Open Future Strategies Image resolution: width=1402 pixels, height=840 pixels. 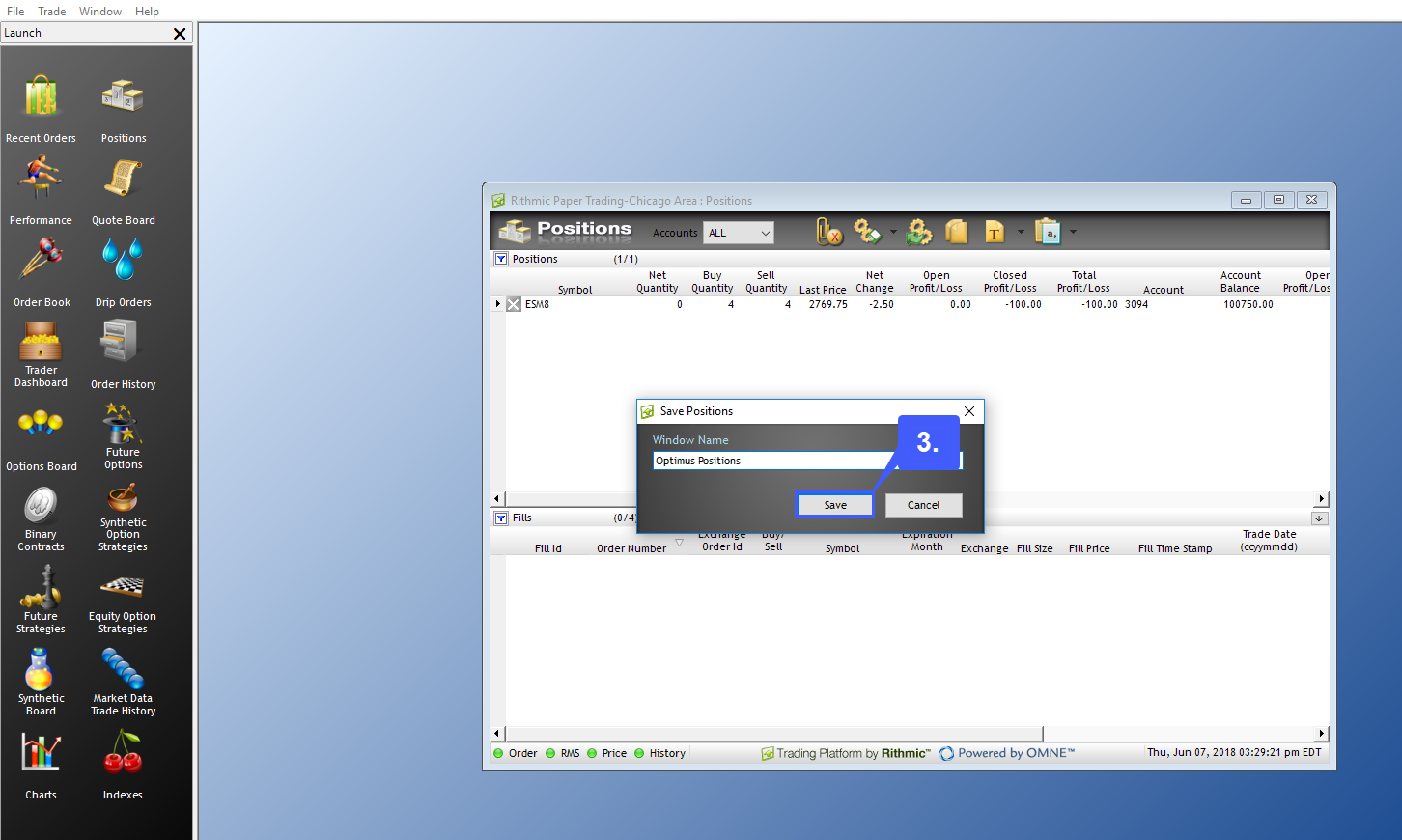click(41, 601)
